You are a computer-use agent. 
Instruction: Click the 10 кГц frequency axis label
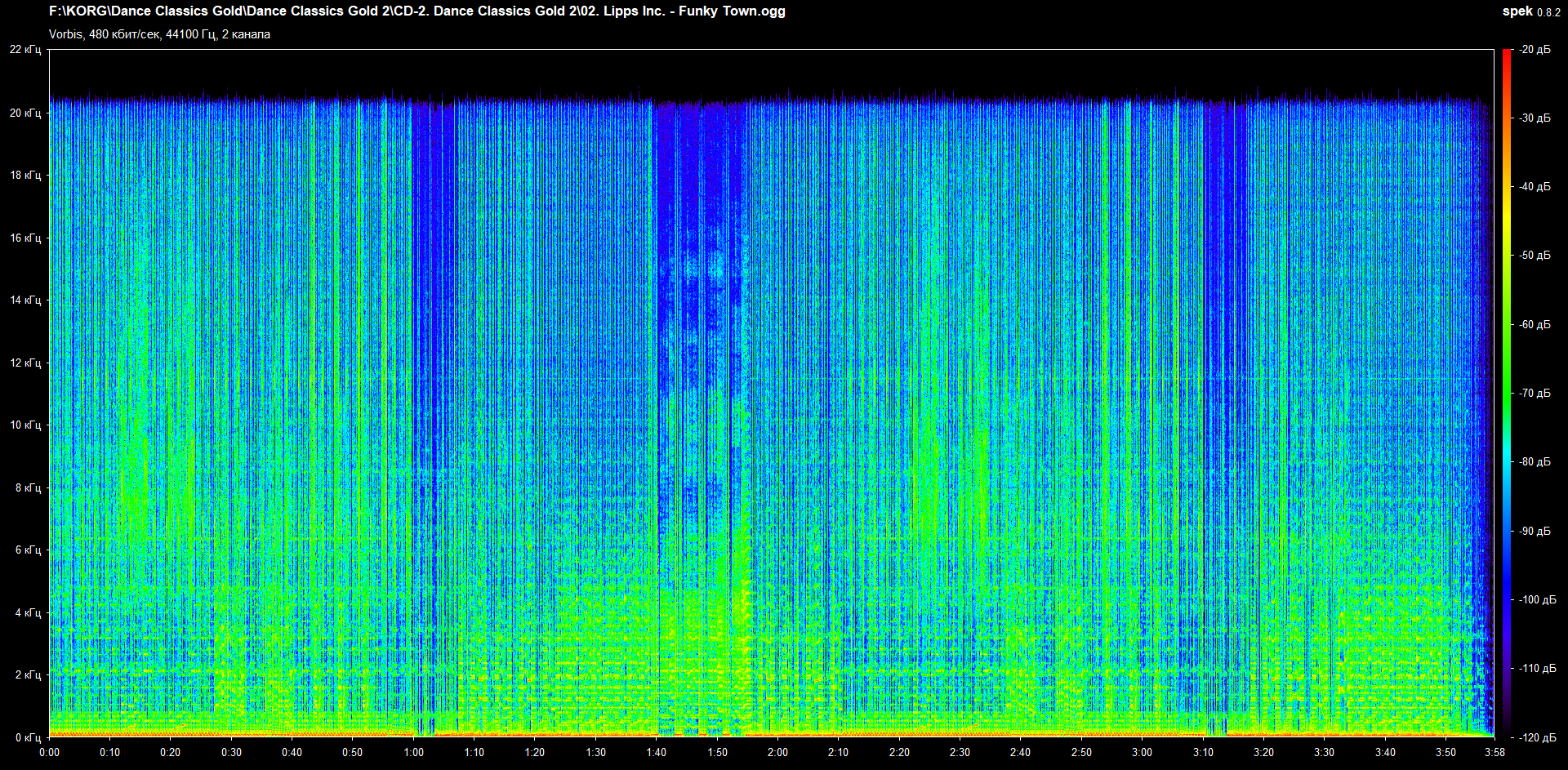click(25, 425)
